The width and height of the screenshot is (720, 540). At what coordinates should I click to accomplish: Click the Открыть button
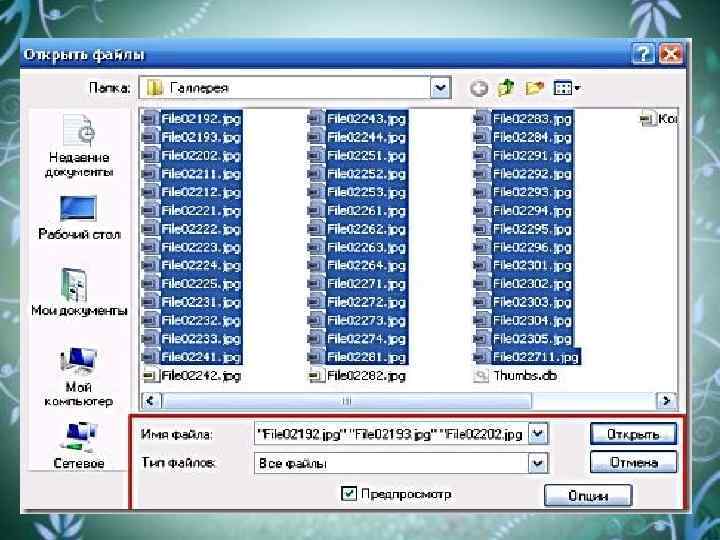click(x=633, y=434)
